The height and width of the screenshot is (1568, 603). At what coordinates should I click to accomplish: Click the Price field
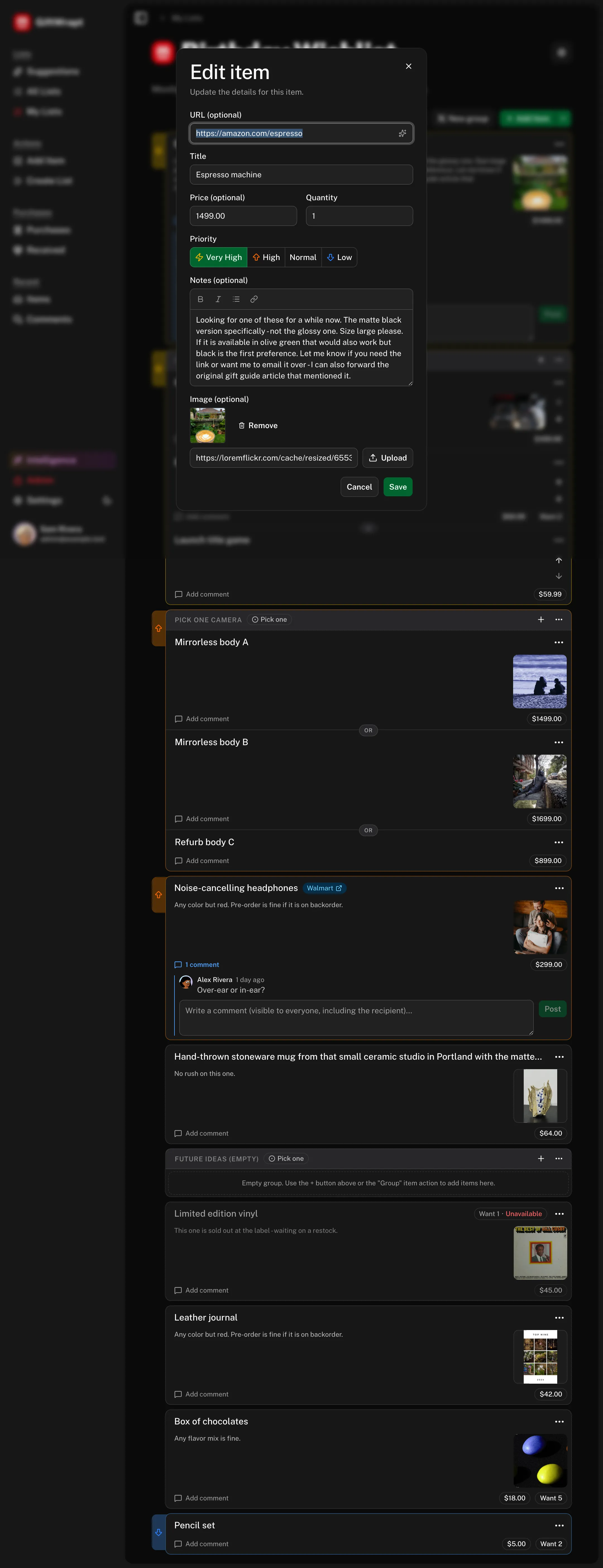[243, 216]
